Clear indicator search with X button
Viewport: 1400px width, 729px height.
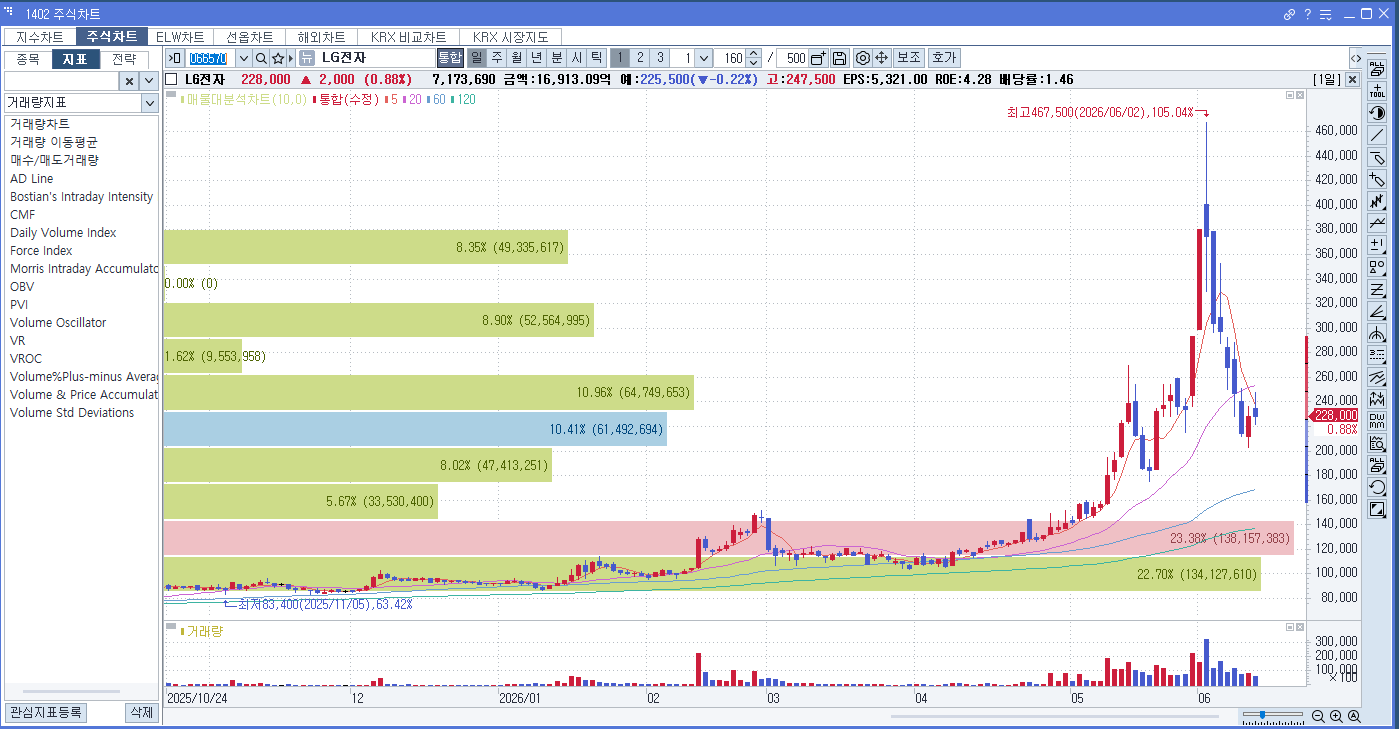[x=129, y=81]
